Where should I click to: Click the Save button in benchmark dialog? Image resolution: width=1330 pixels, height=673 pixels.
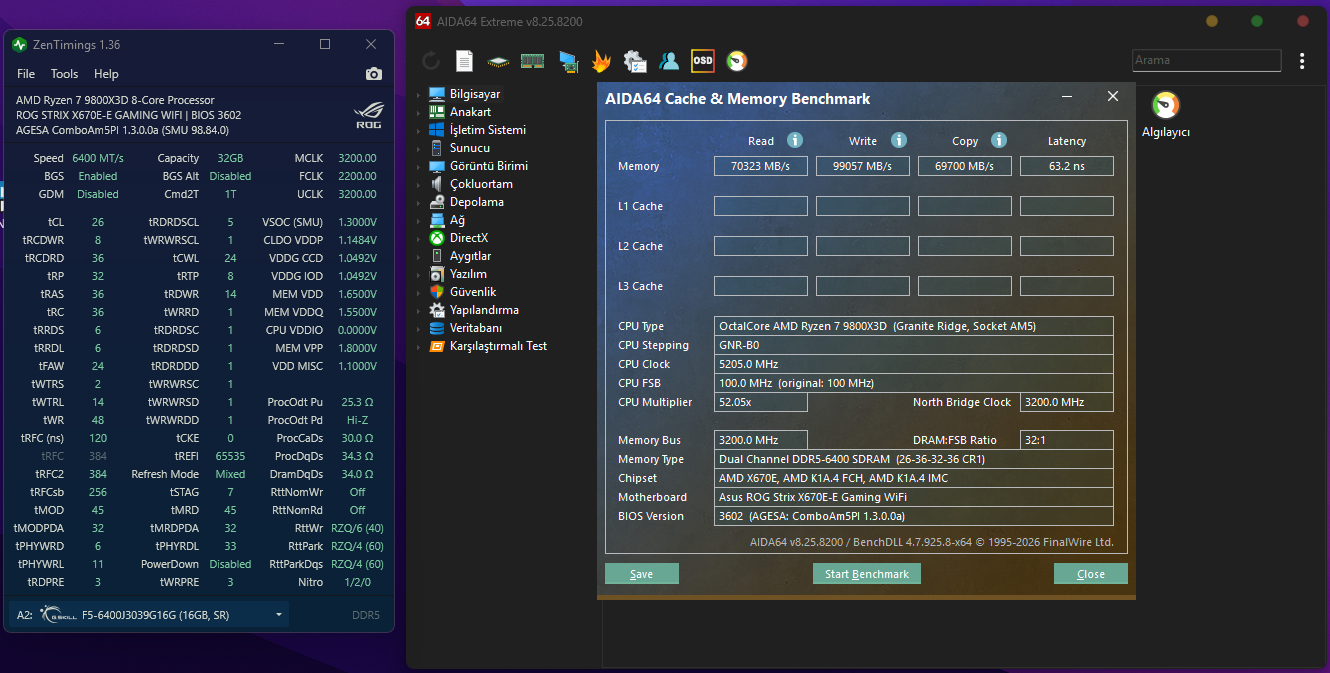642,574
